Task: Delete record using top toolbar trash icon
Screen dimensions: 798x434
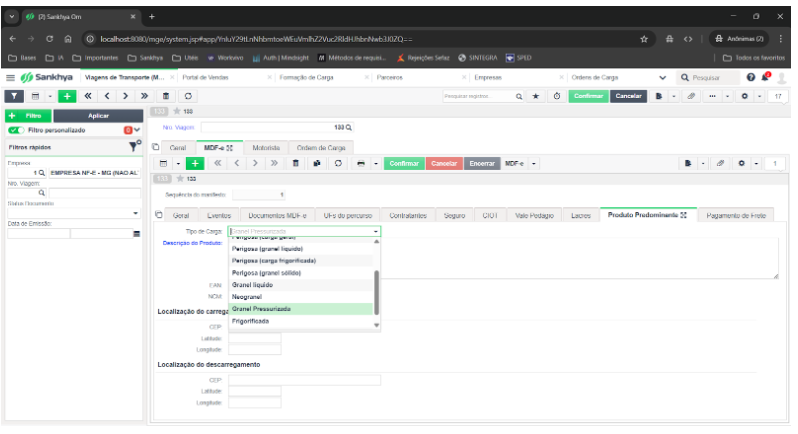Action: point(166,96)
